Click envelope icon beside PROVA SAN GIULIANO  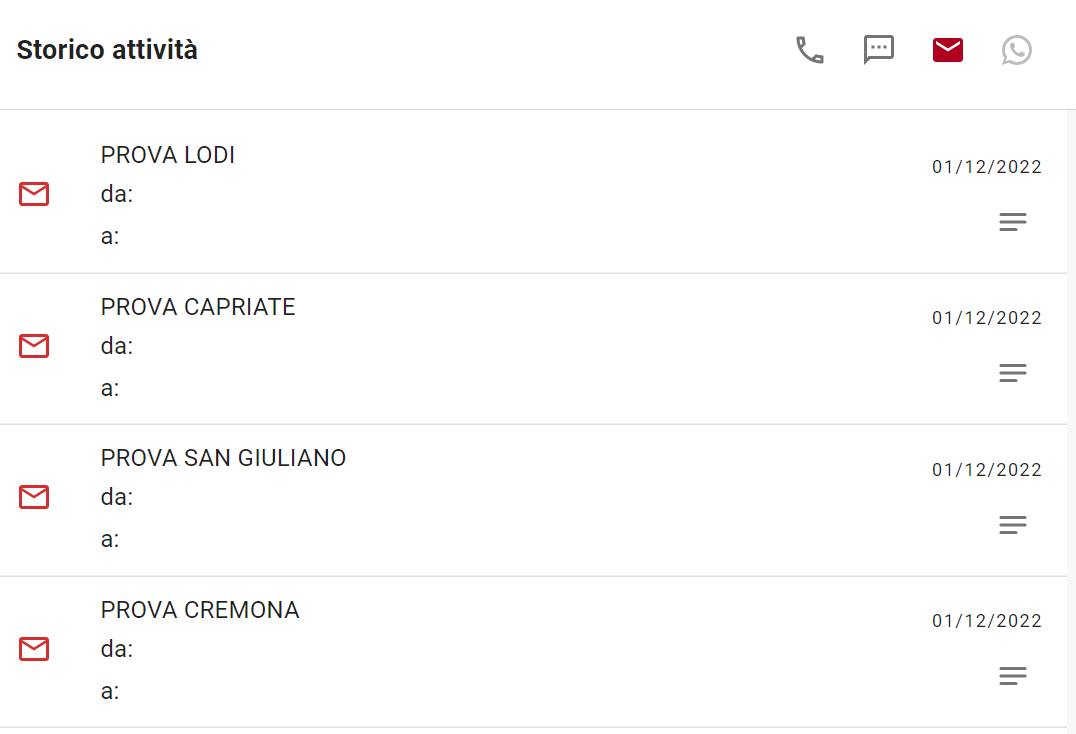(34, 497)
